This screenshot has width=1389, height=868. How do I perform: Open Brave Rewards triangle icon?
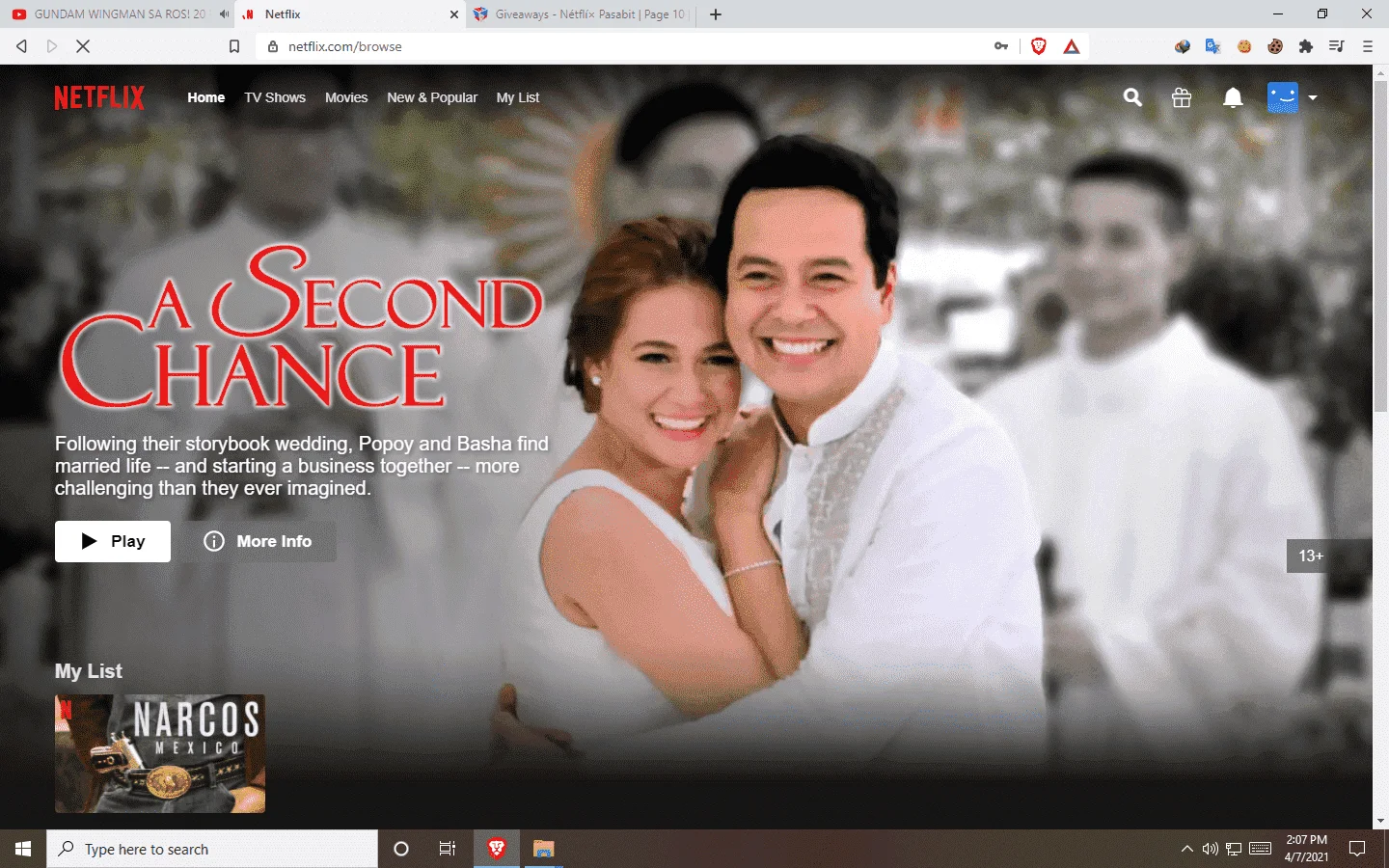(x=1072, y=46)
